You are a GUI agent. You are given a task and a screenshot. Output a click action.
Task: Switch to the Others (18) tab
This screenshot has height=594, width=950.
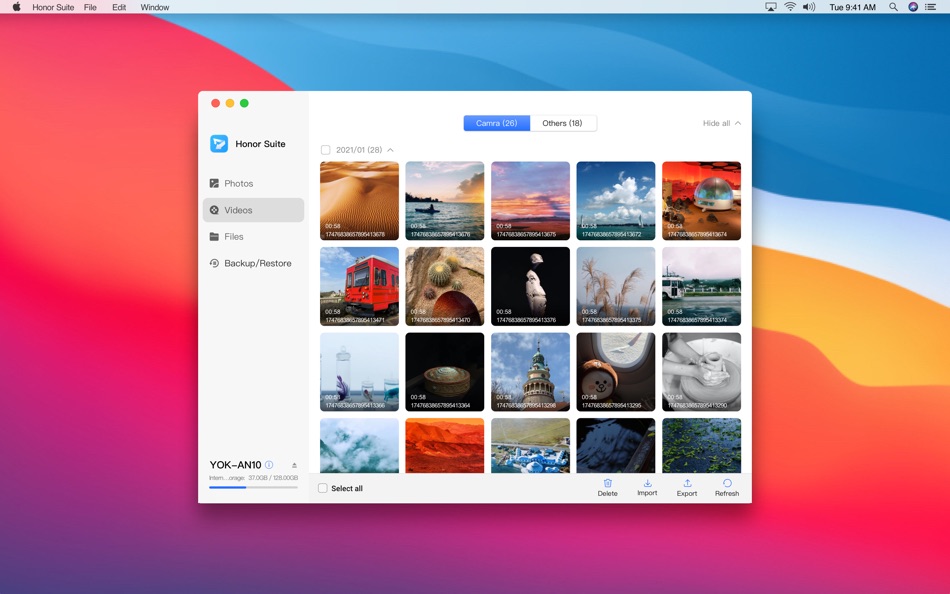pos(563,123)
